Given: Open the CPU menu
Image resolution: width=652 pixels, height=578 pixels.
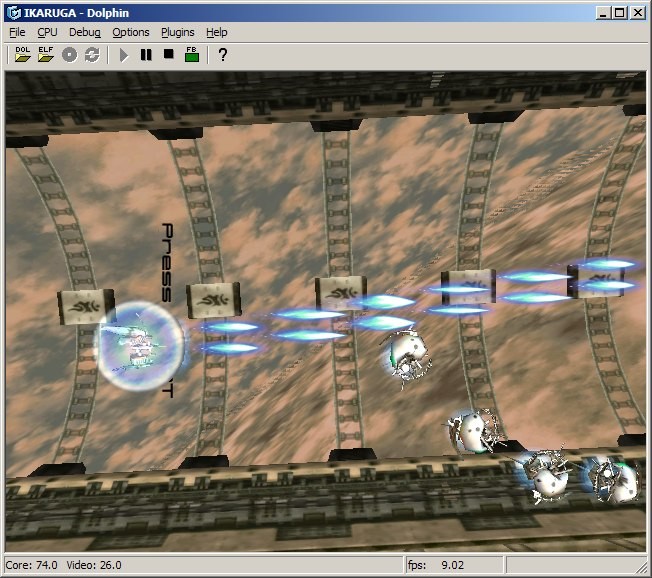Looking at the screenshot, I should pos(47,32).
